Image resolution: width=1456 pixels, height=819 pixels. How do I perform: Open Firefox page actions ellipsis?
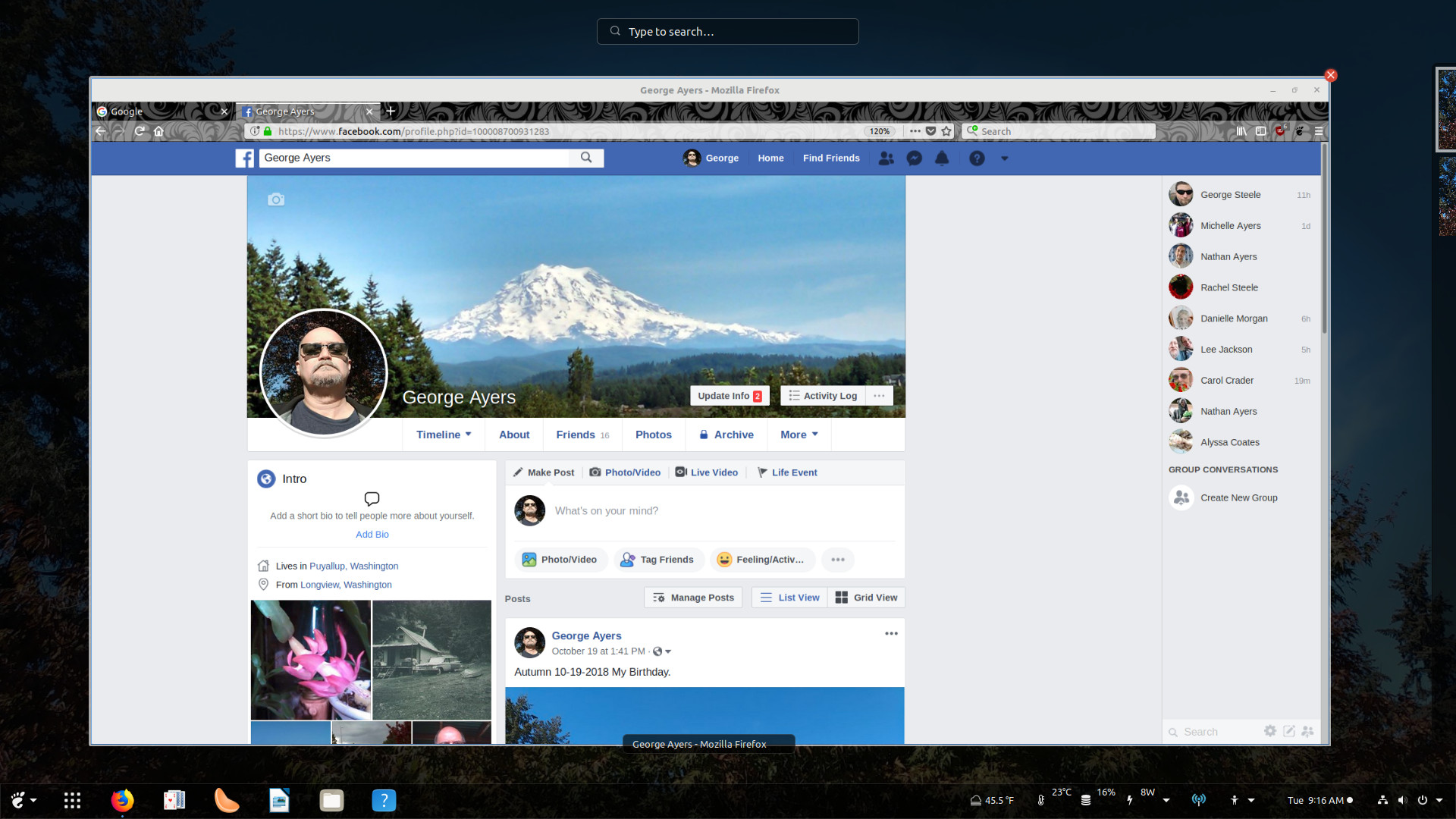point(915,131)
